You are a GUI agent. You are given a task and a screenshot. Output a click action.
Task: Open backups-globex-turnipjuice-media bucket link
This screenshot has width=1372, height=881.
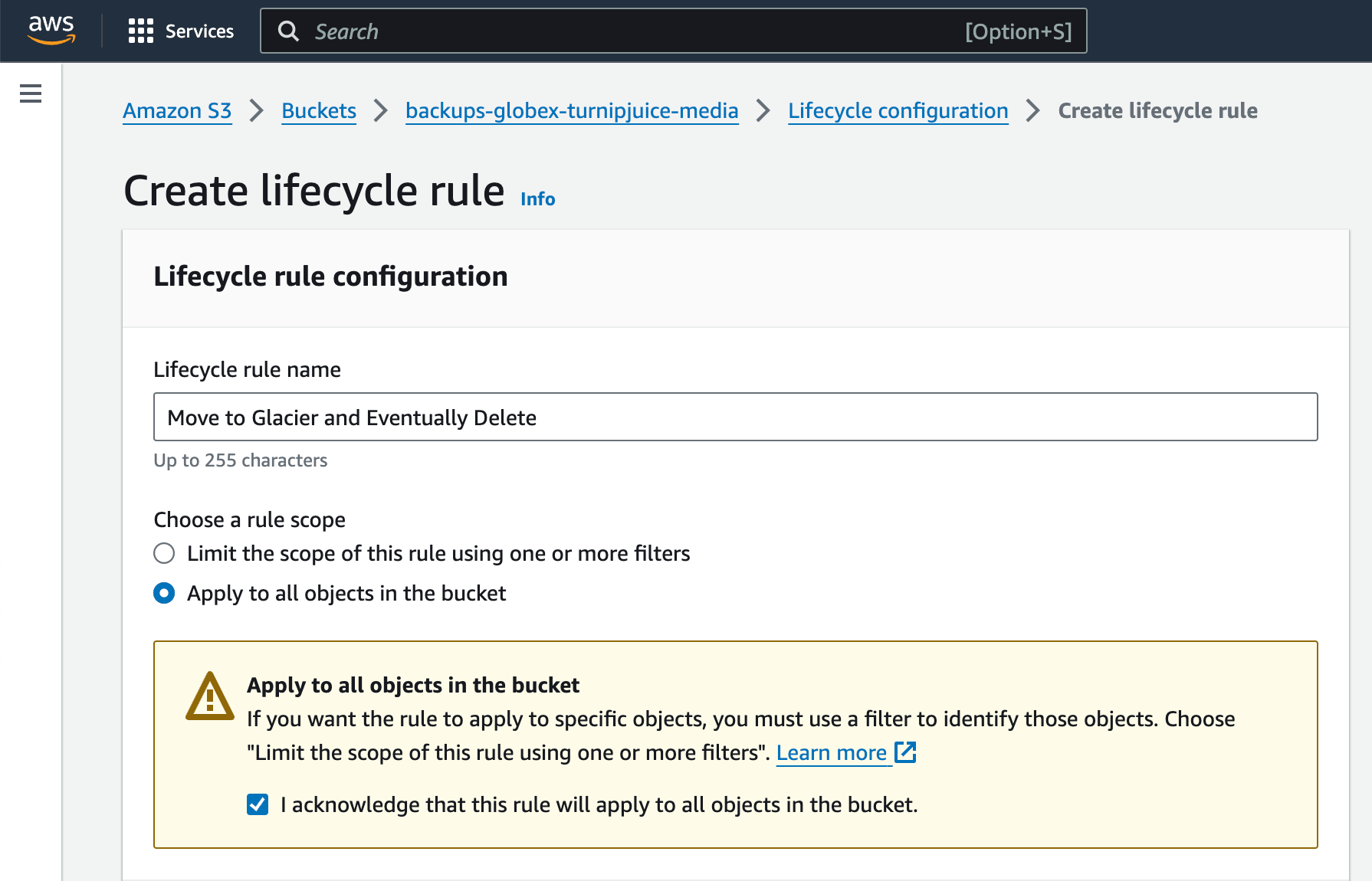click(571, 110)
